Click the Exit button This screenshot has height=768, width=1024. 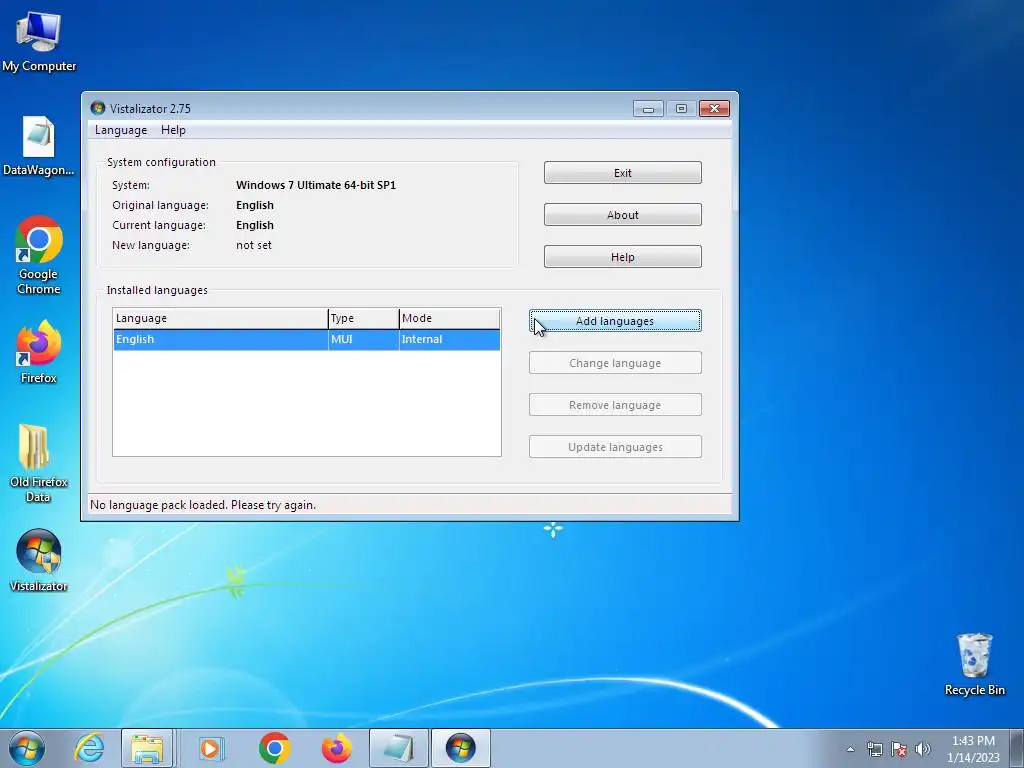622,173
